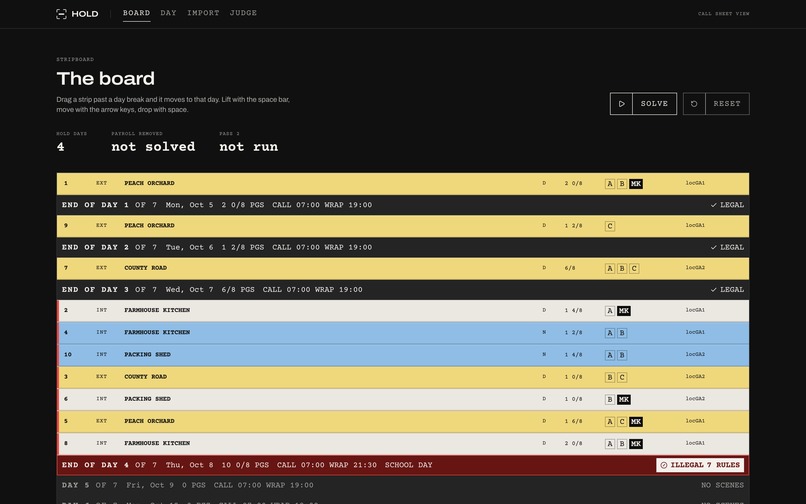This screenshot has height=504, width=806.
Task: Select scene 10 Packing Shed strip
Action: (402, 355)
